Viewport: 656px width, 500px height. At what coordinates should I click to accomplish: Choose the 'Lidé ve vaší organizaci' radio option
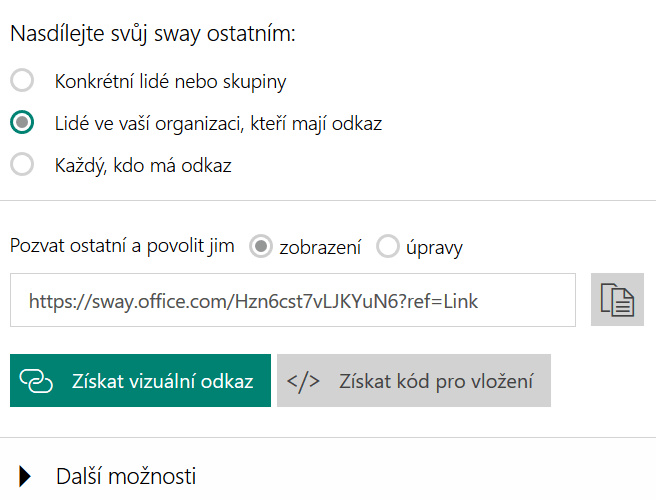(22, 123)
